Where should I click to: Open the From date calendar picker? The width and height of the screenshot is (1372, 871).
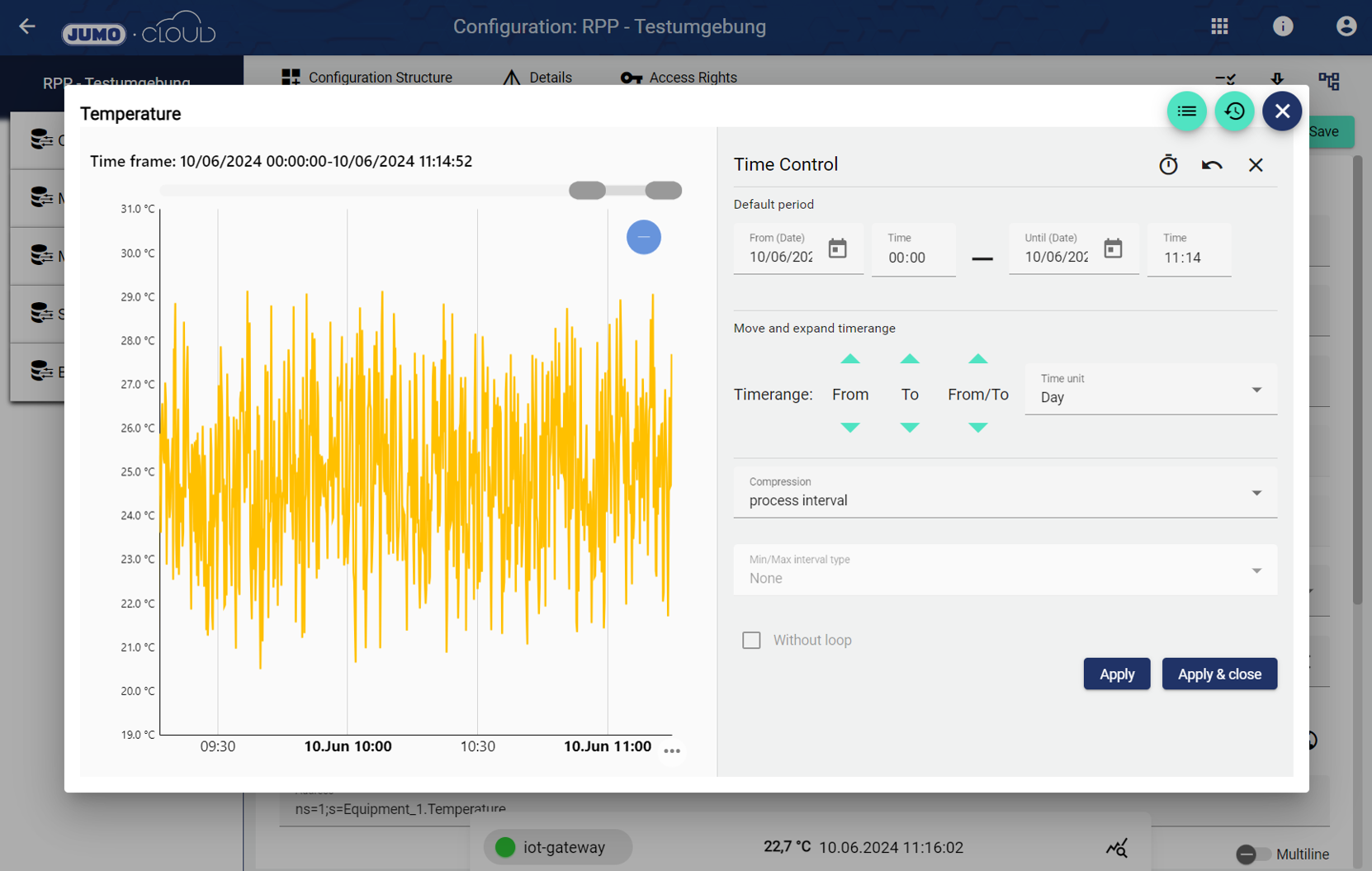point(837,249)
